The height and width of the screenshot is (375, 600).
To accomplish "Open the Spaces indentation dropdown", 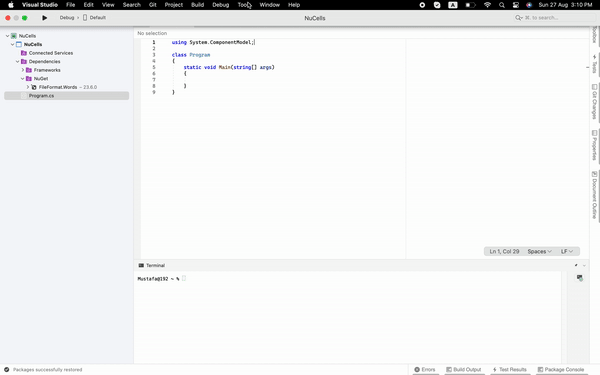I will tap(540, 251).
